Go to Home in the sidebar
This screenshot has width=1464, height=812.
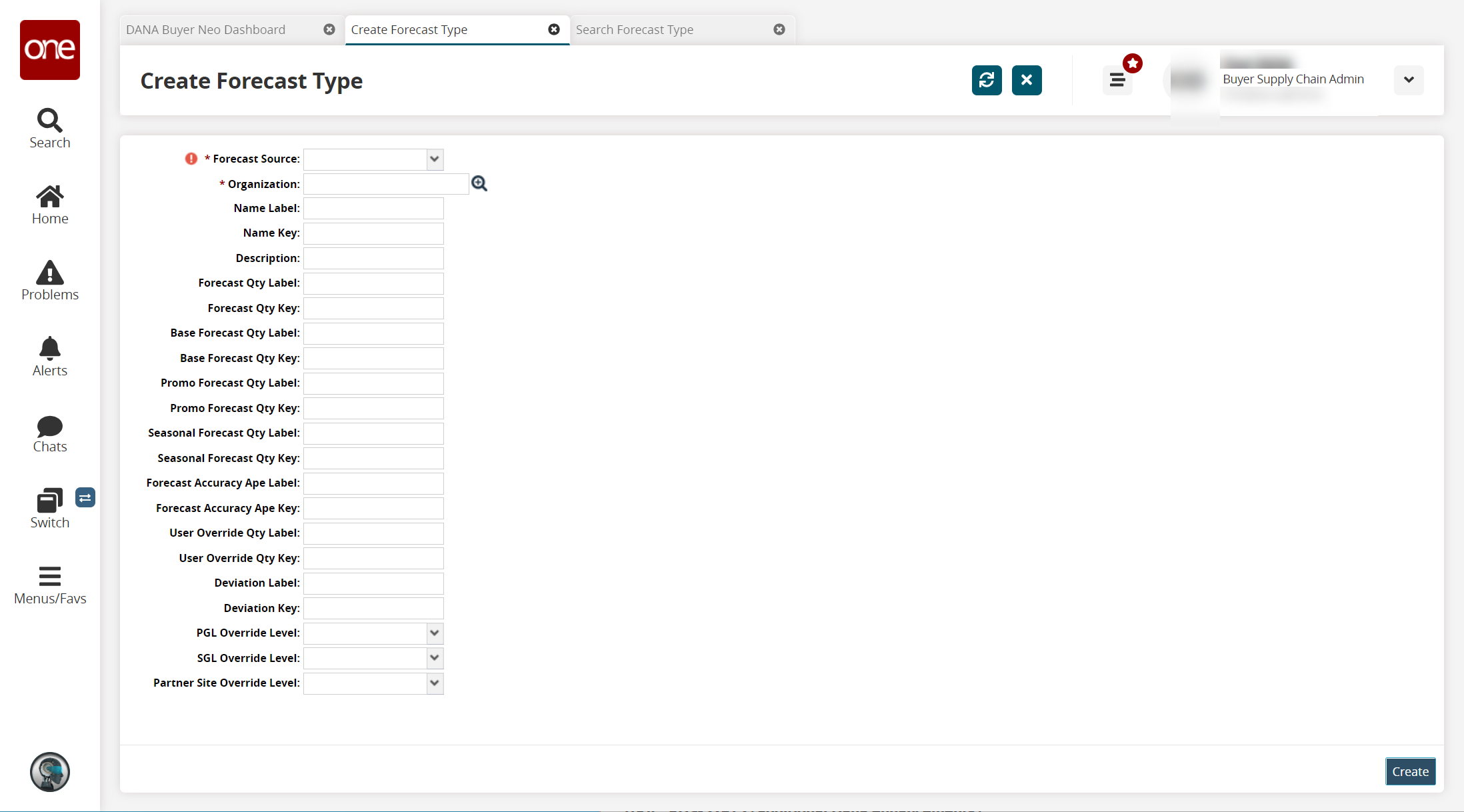(49, 197)
